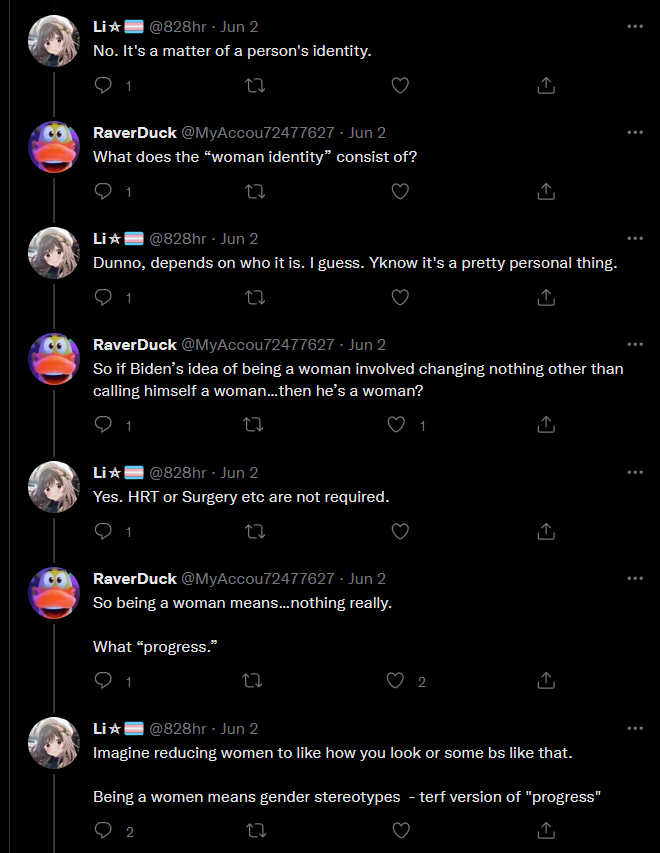Viewport: 660px width, 853px height.
Task: Retweet "What does the woman identity consist of?" tweet
Action: [x=255, y=191]
